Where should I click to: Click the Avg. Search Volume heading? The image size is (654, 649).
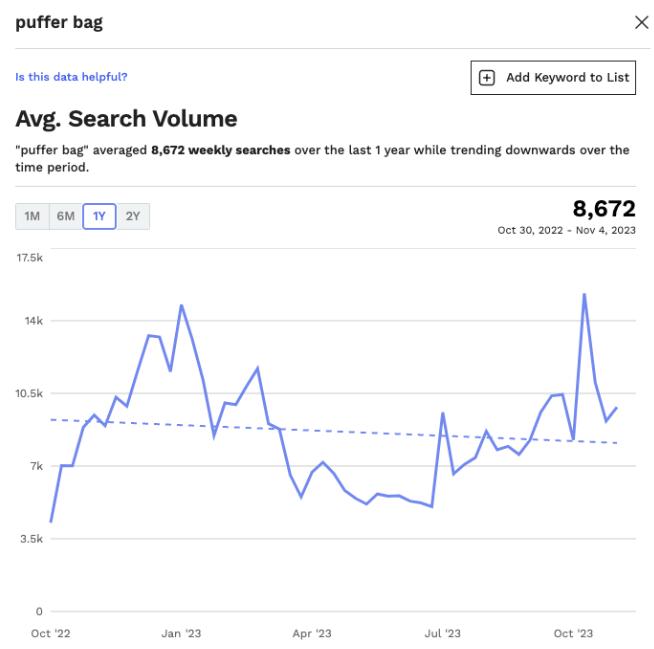126,119
